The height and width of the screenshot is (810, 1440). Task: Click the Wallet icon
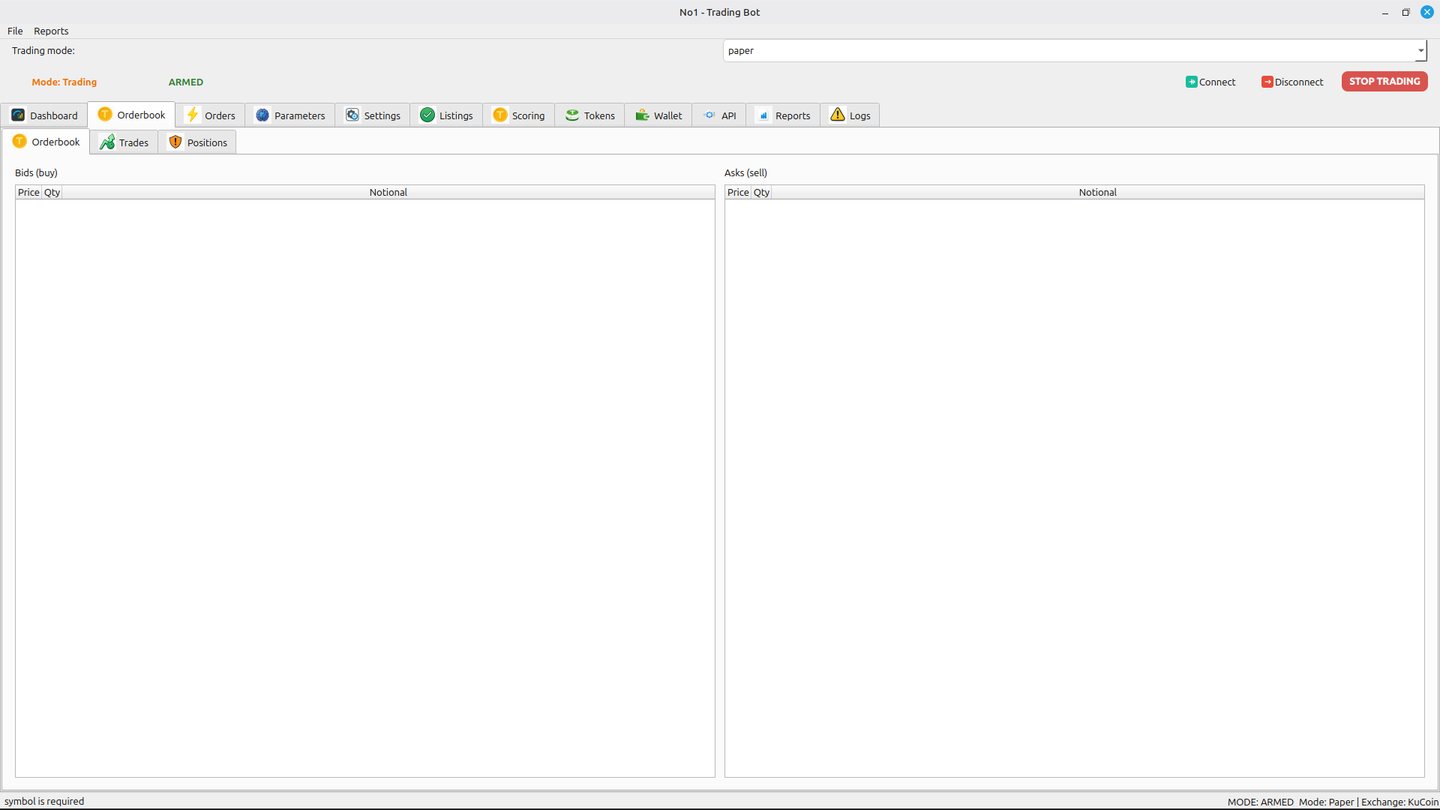click(642, 115)
